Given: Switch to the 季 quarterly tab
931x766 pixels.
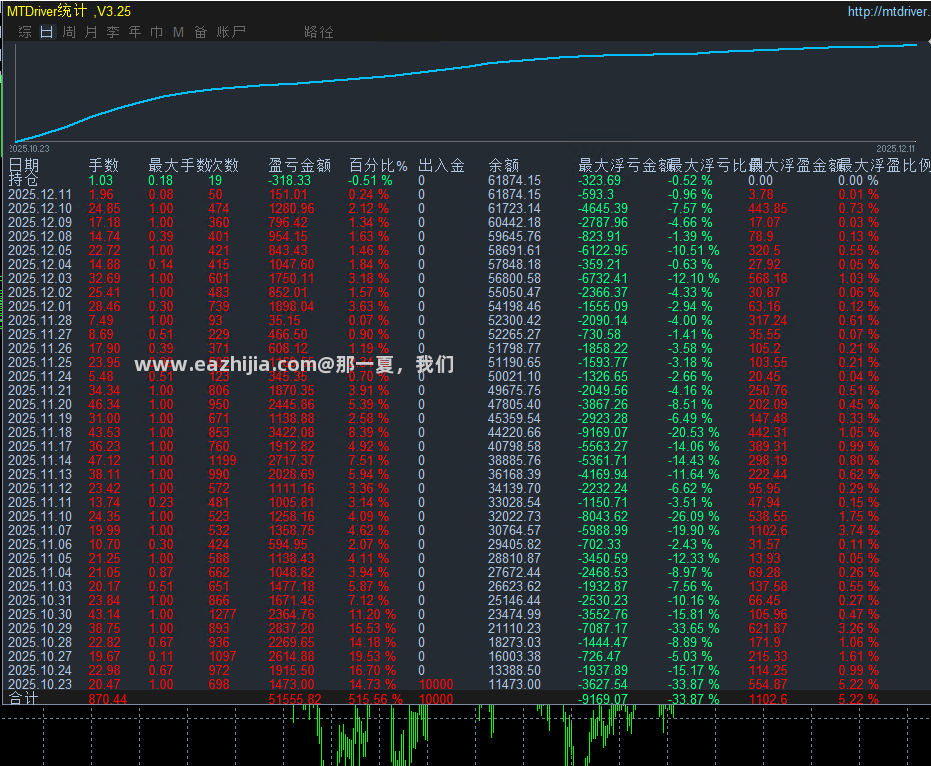Looking at the screenshot, I should pos(113,32).
